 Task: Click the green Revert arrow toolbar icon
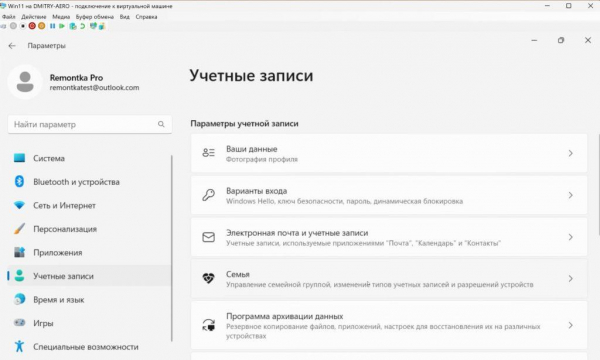tap(82, 26)
